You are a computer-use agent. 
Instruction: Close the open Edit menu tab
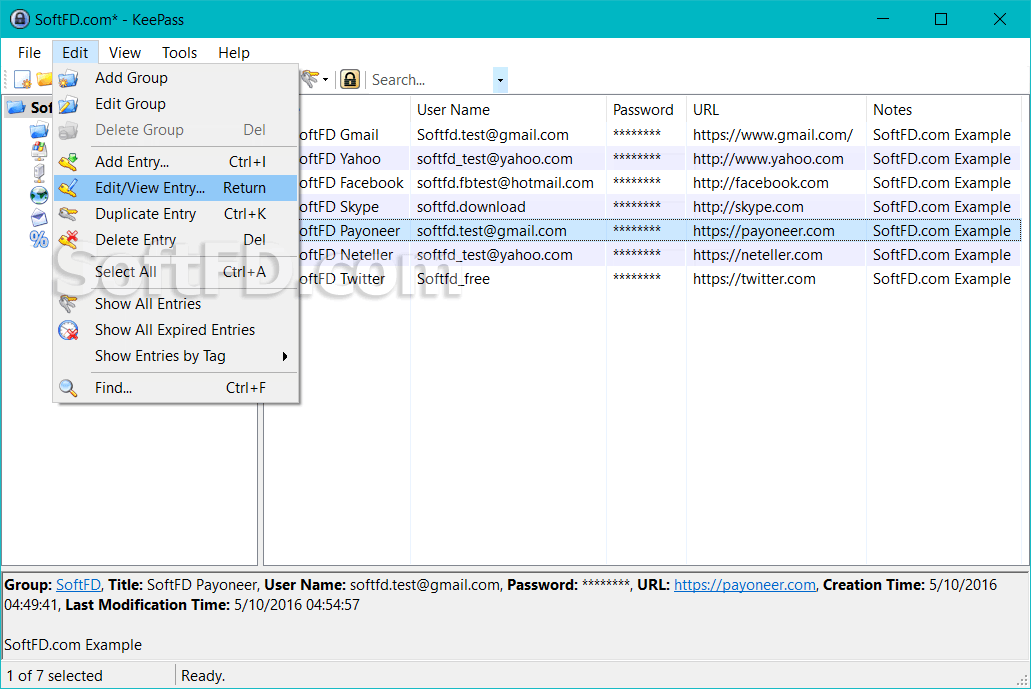75,53
